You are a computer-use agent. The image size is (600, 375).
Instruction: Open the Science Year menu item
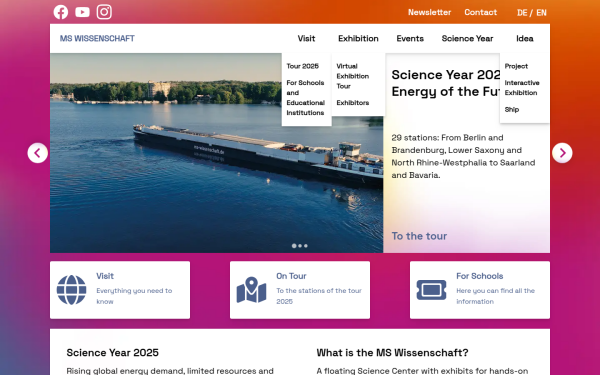pyautogui.click(x=467, y=39)
